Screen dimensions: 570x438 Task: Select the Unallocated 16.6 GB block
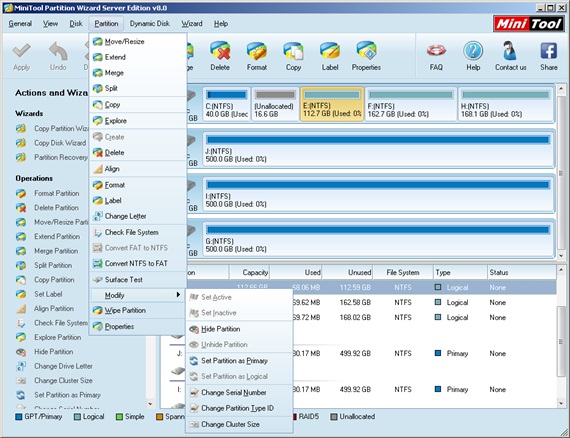click(275, 104)
